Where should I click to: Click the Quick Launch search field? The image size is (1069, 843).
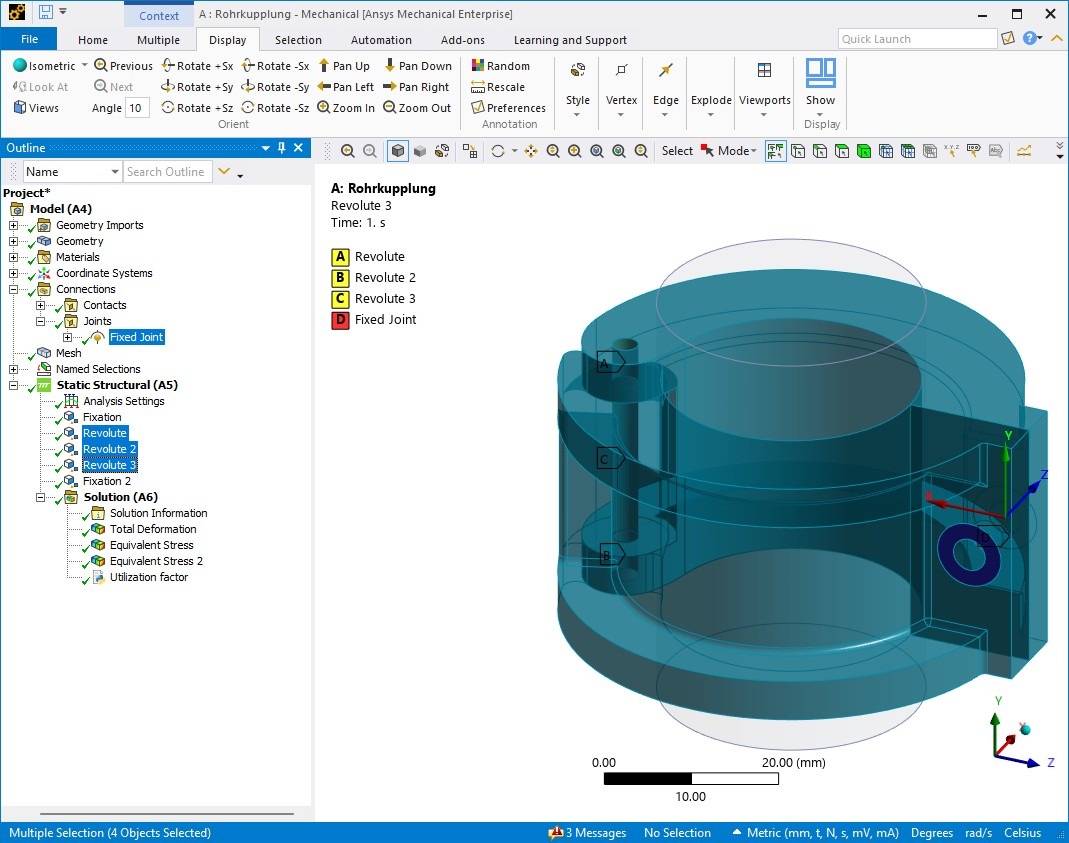point(916,39)
